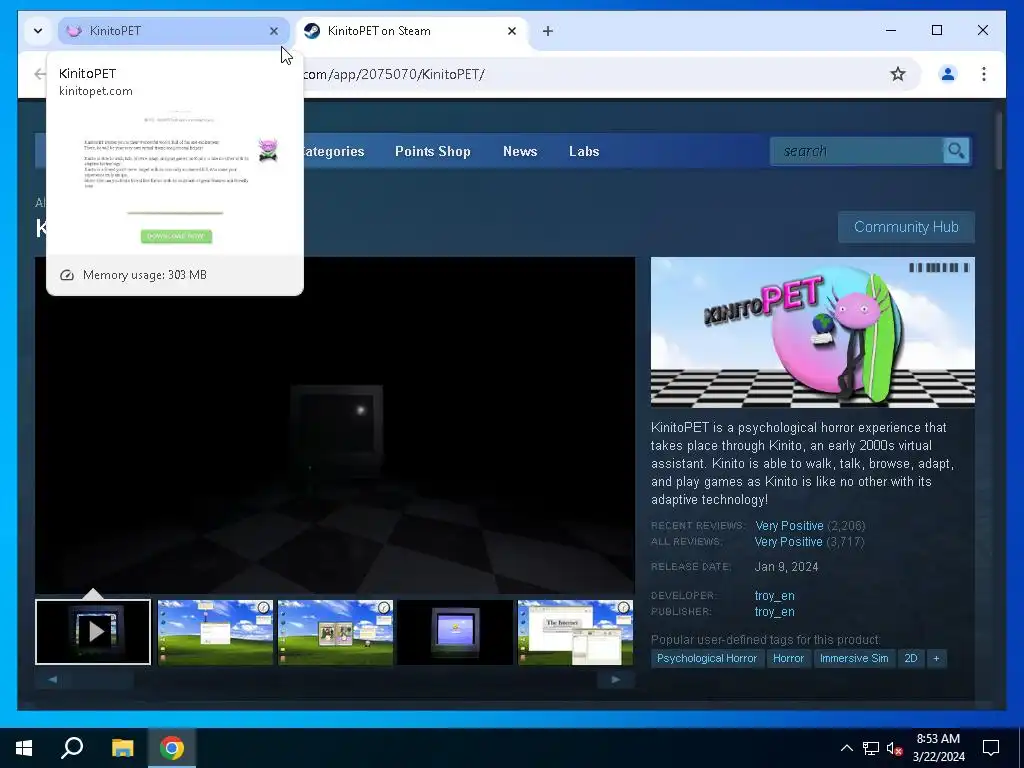The height and width of the screenshot is (768, 1024).
Task: Open Chrome's three-dot menu
Action: [x=984, y=74]
